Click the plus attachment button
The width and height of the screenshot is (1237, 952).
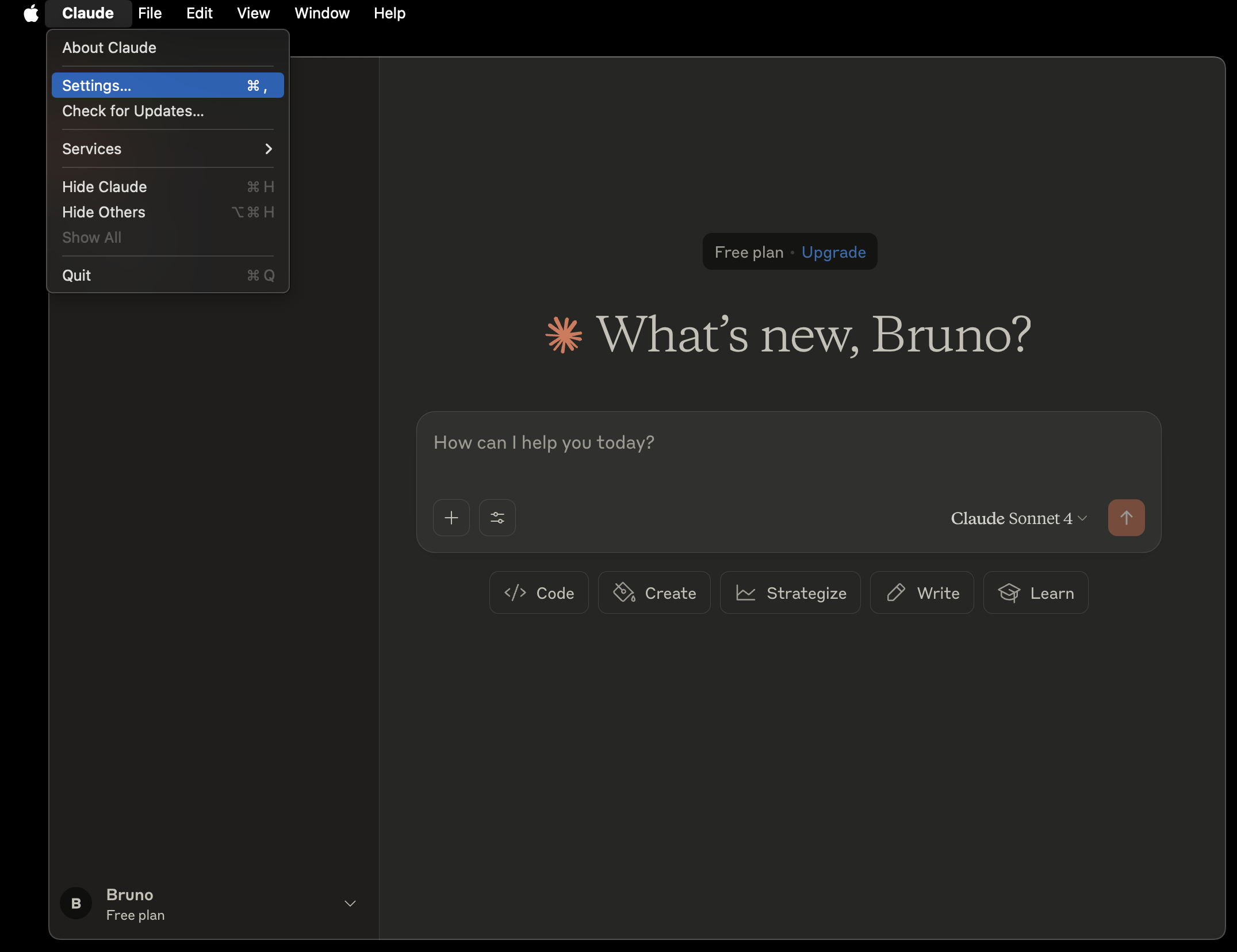tap(451, 518)
